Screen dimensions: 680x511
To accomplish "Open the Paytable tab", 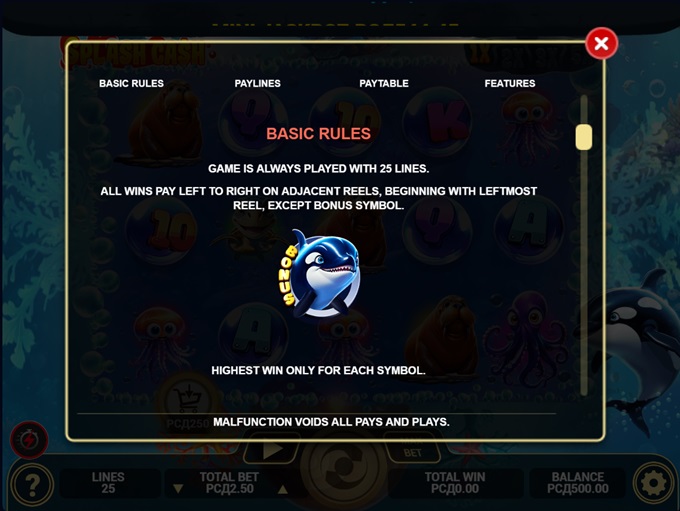I will pos(384,83).
